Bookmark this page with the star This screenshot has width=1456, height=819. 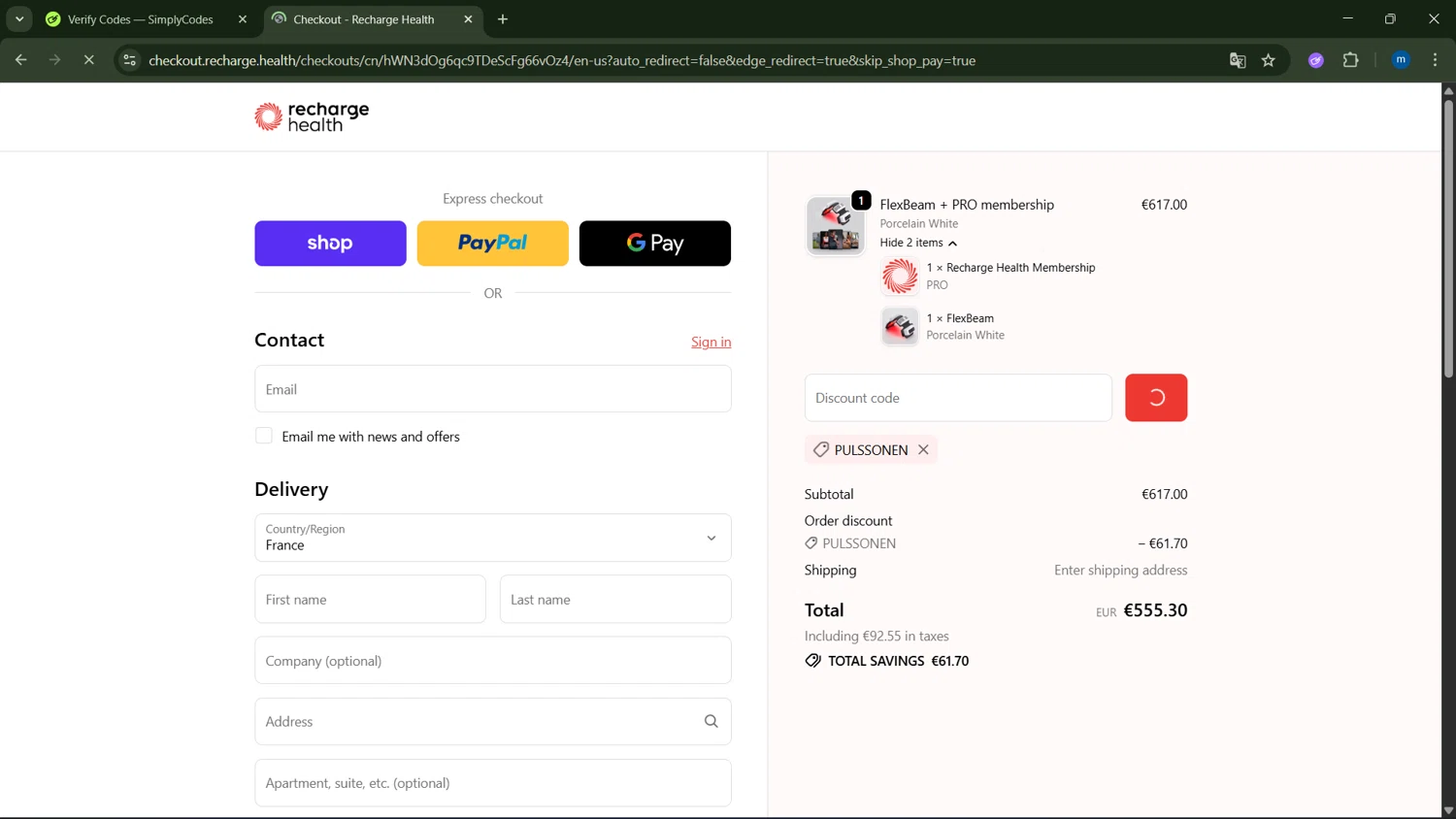1269,60
